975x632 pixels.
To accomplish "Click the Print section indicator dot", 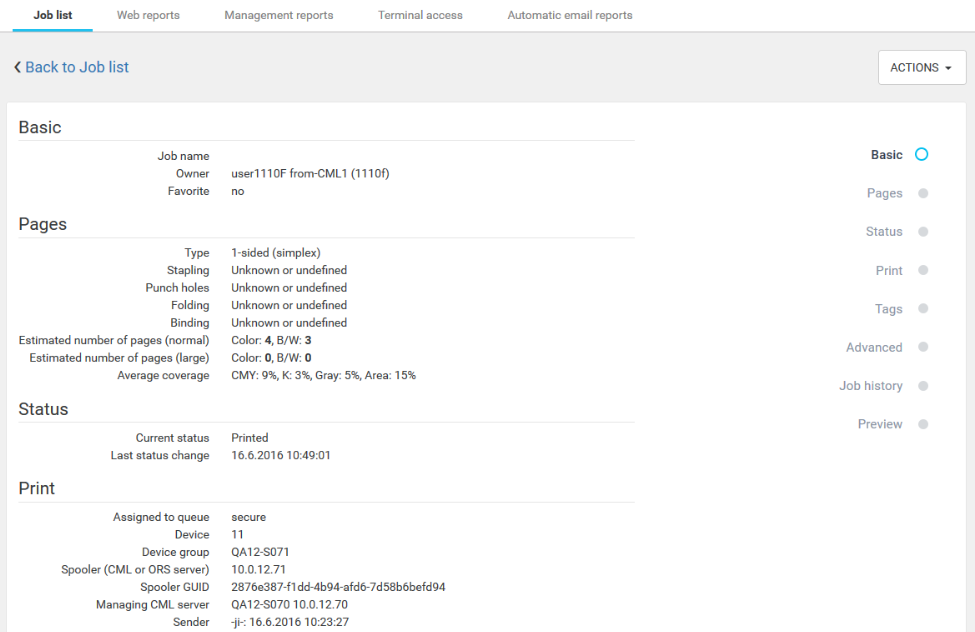I will pyautogui.click(x=922, y=271).
